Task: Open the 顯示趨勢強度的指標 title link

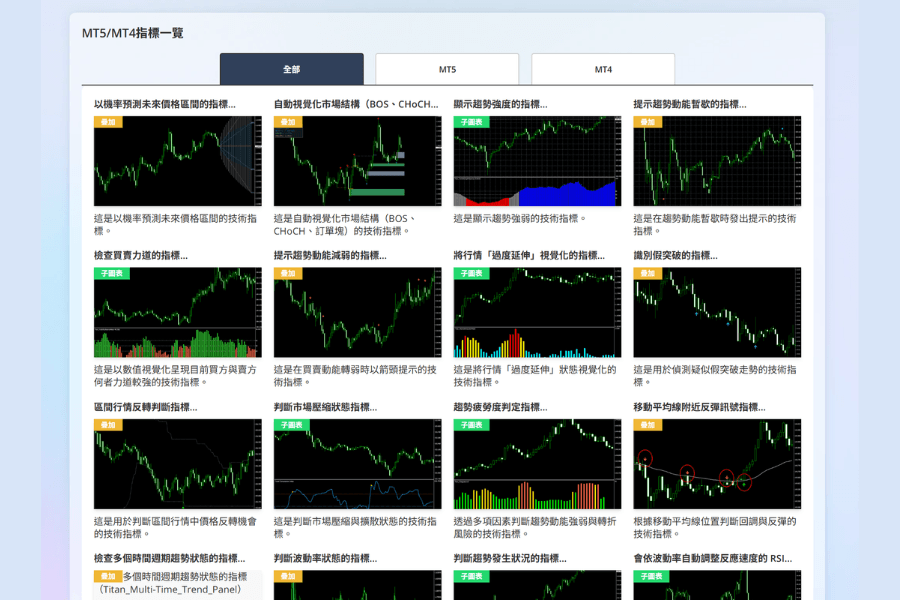Action: pos(501,104)
